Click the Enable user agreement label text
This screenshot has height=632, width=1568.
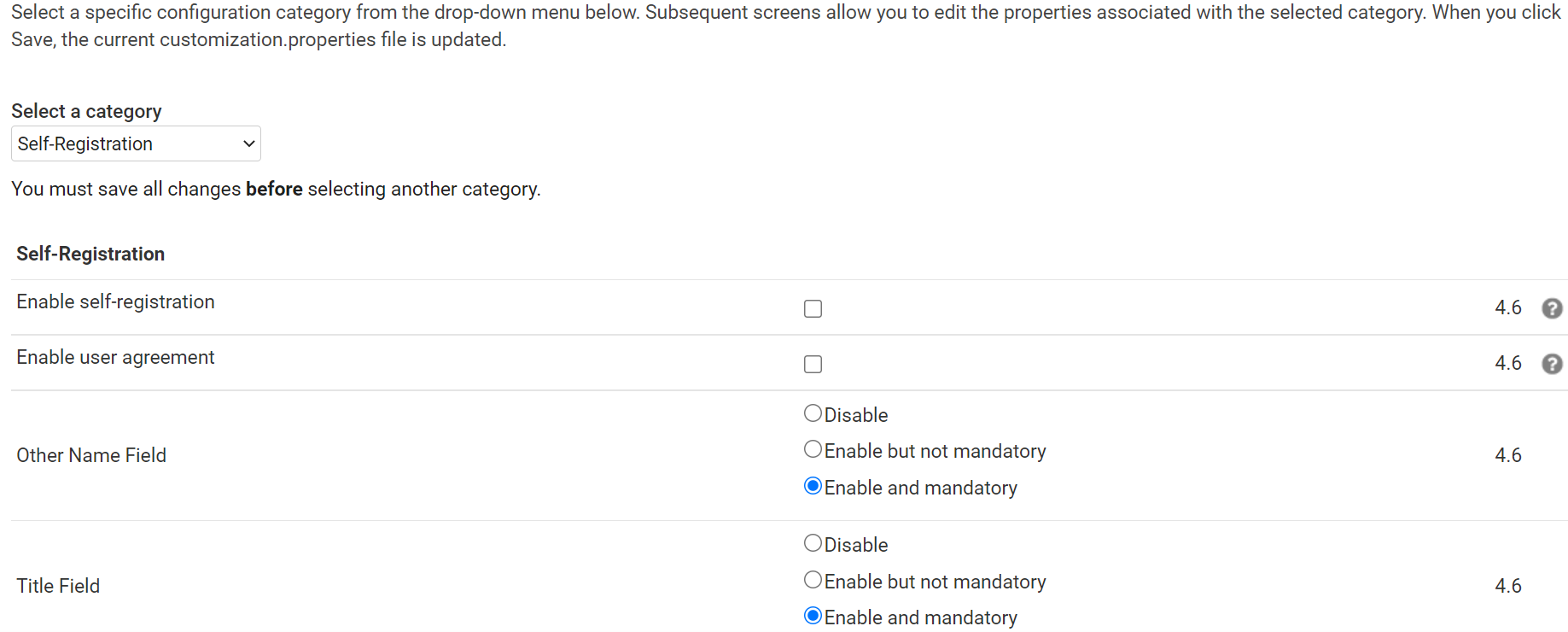coord(115,357)
